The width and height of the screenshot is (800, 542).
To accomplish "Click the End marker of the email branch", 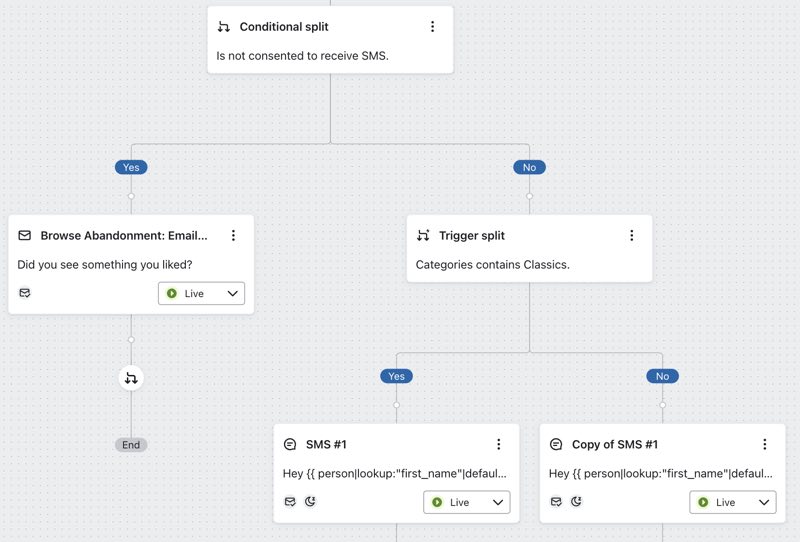I will pos(131,445).
